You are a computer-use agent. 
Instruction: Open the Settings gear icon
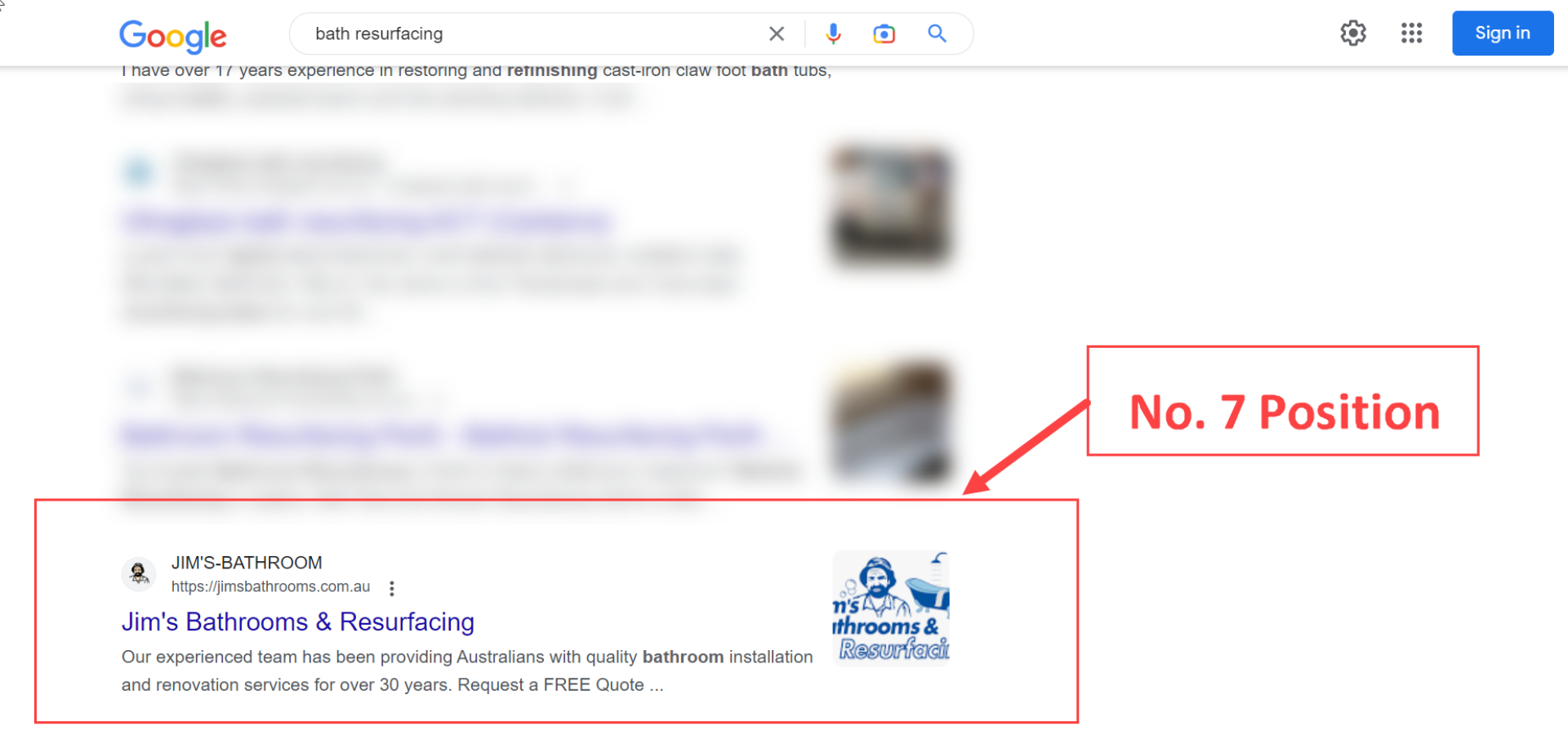click(x=1352, y=33)
